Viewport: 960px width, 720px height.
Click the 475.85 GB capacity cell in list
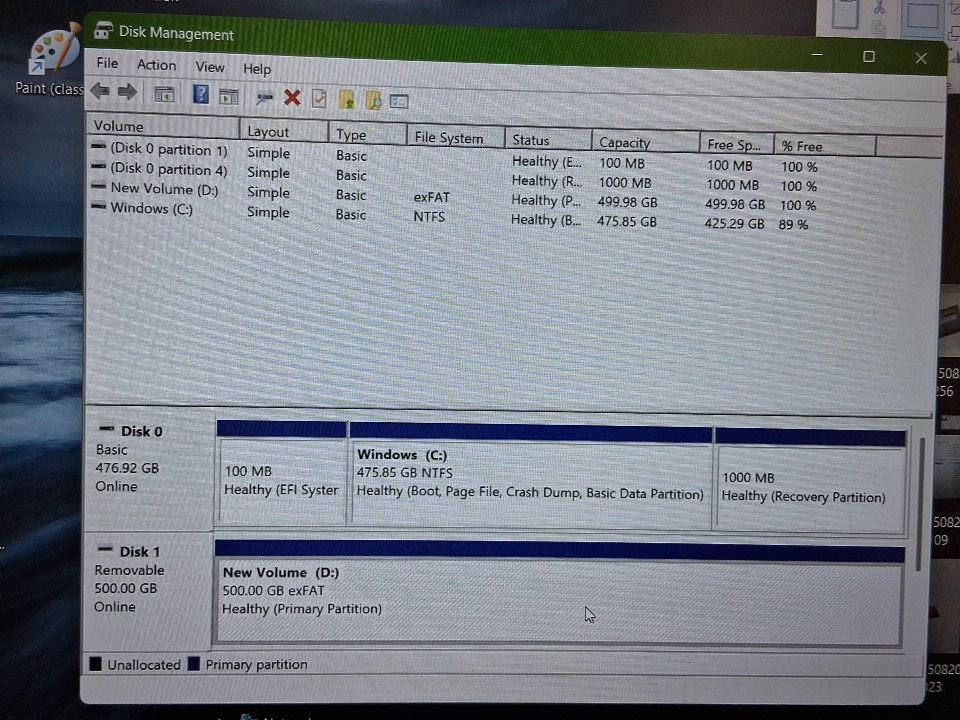[x=627, y=221]
